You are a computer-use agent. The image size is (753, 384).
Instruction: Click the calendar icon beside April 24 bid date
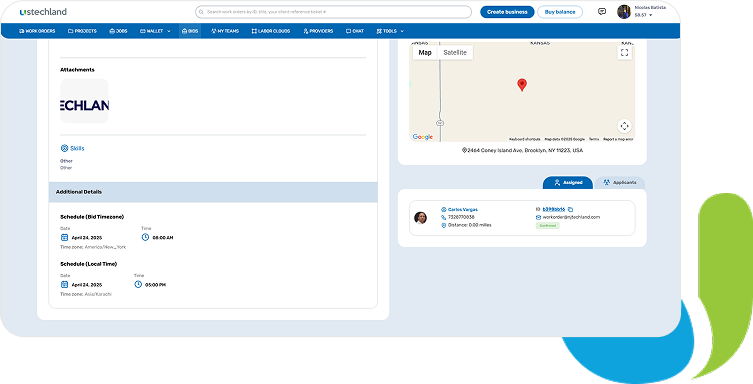tap(64, 237)
